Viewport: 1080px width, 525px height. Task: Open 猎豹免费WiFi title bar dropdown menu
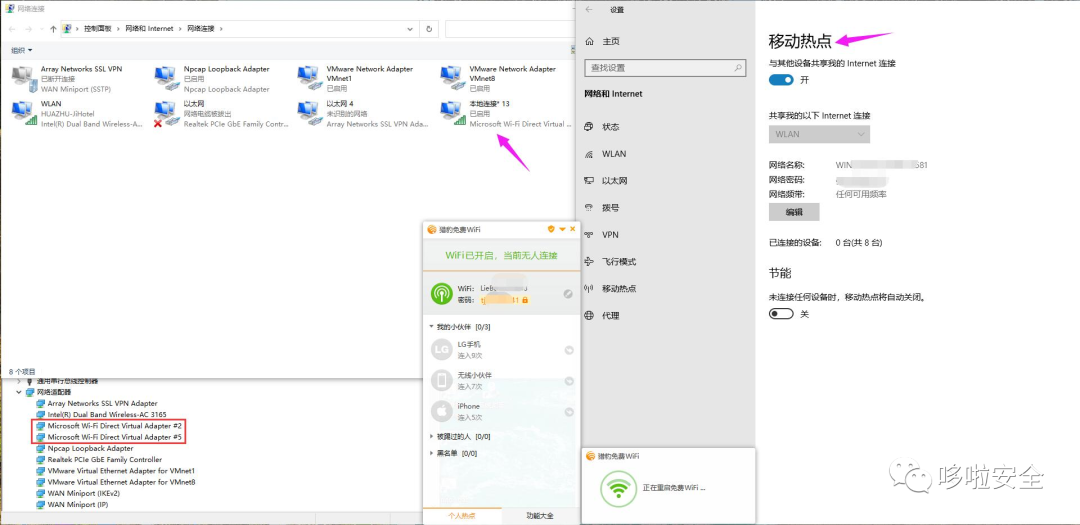(x=562, y=229)
